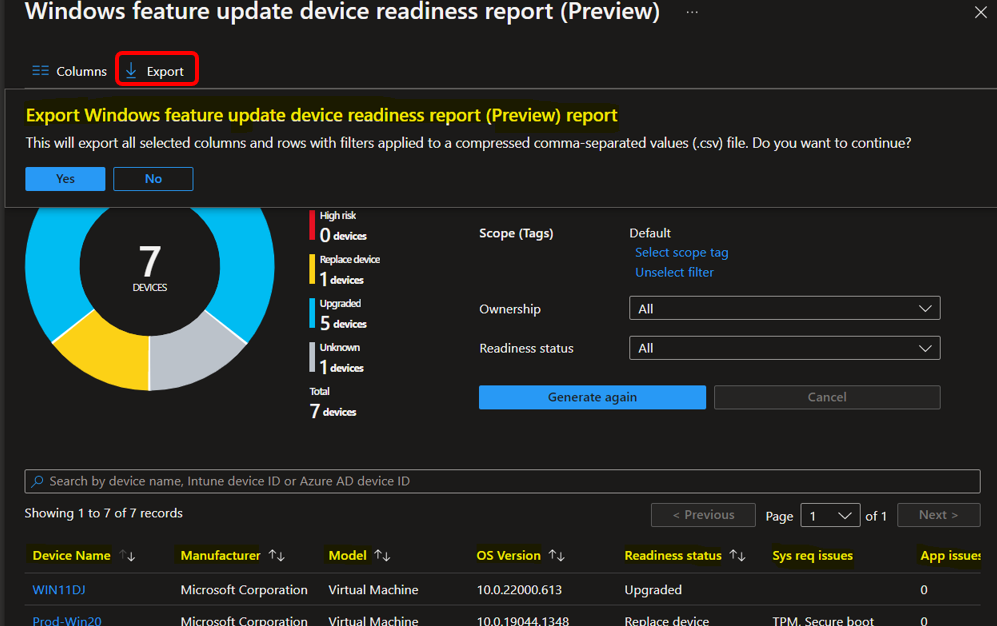Screen dimensions: 997x626
Task: Focus the device name search field
Action: (x=502, y=481)
